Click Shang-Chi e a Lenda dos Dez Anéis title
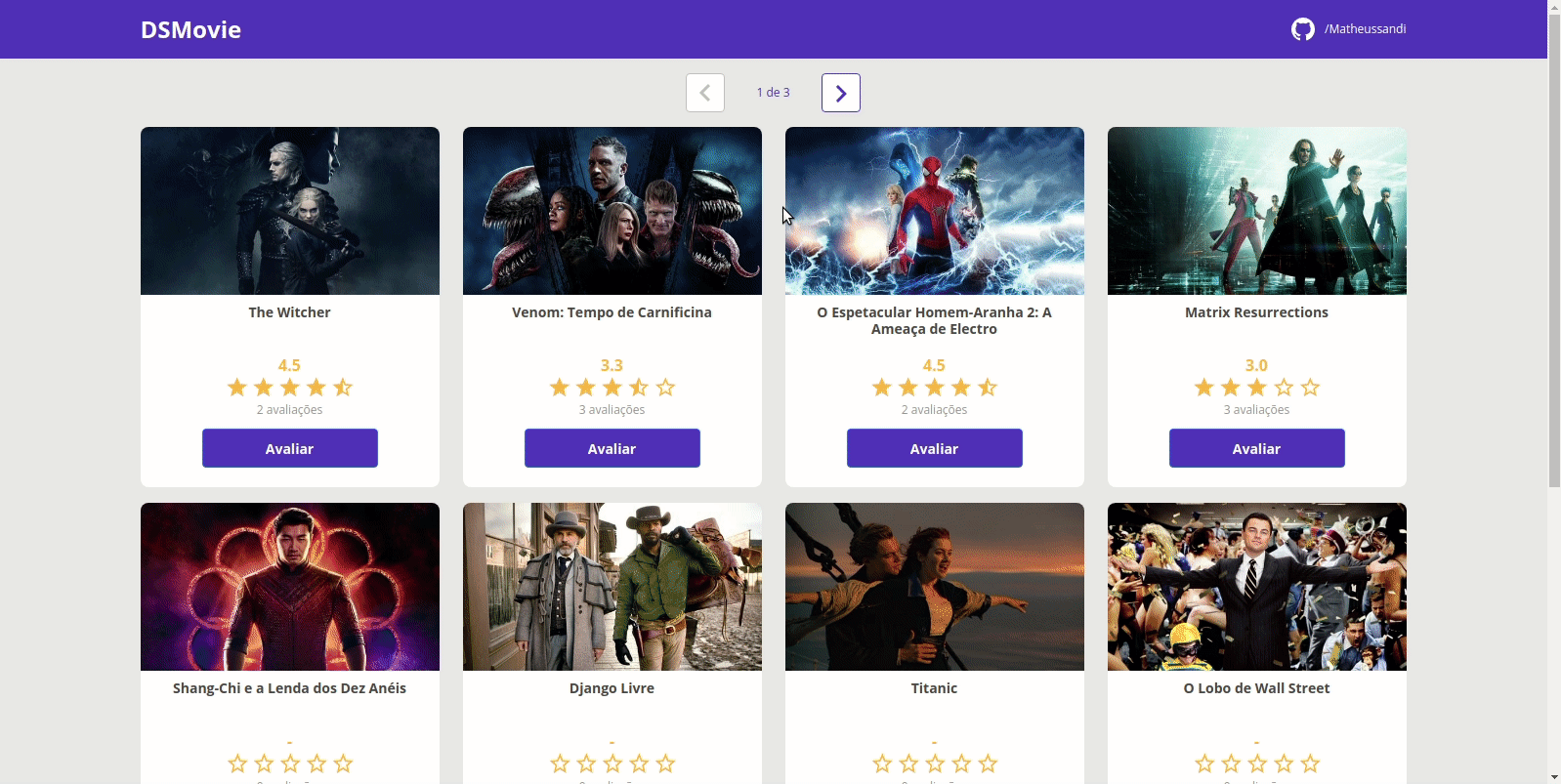 (x=290, y=688)
